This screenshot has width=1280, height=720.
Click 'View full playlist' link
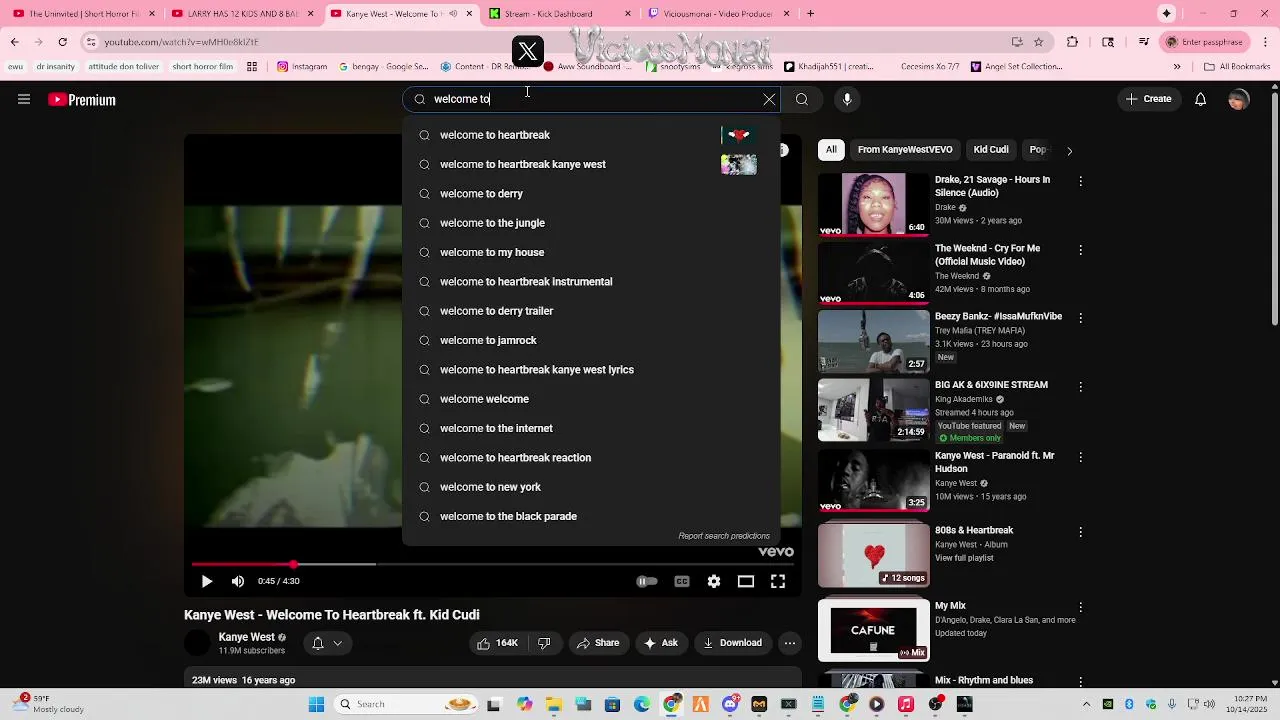[964, 558]
